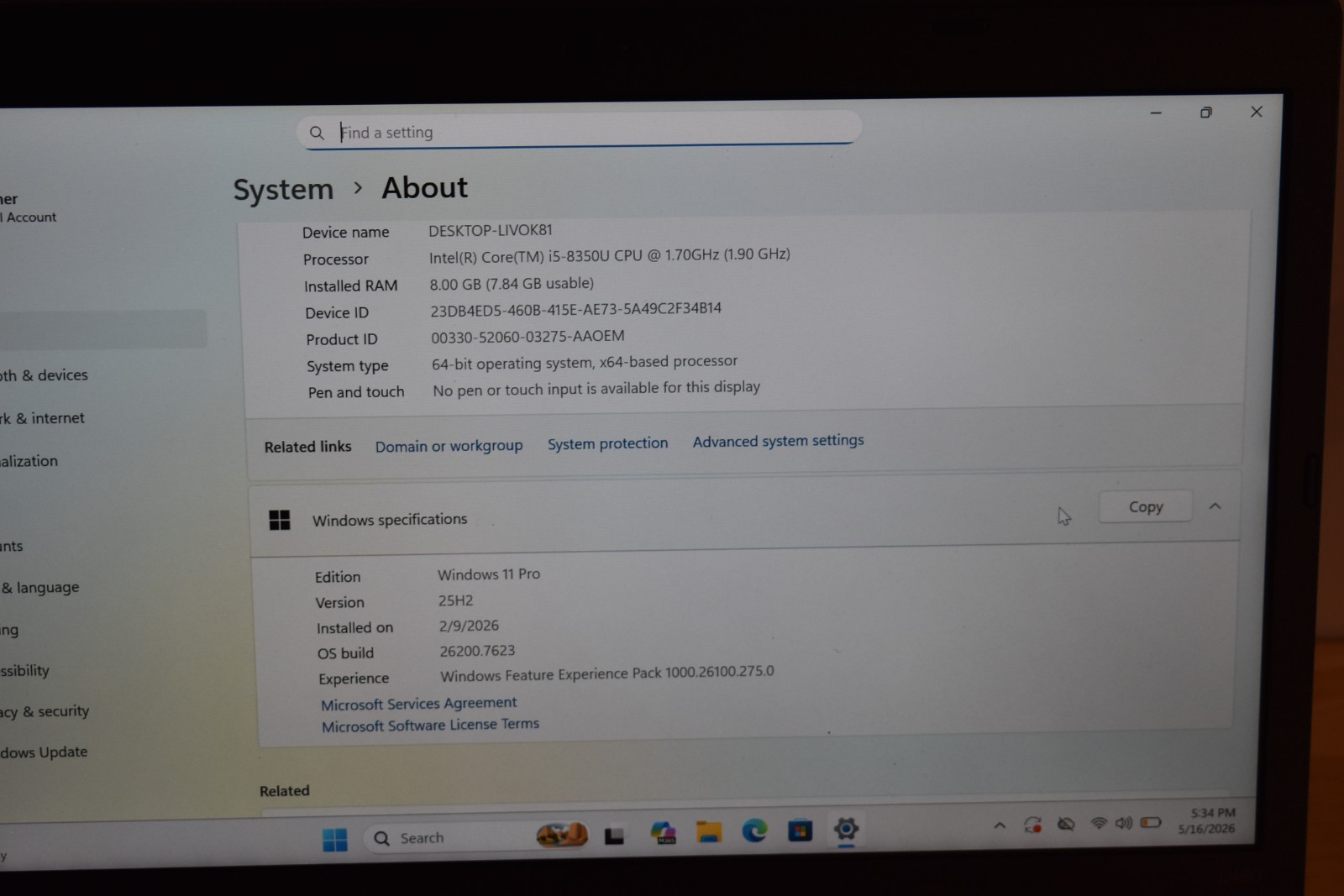Open System protection link
Screen dimensions: 1344x896
[607, 443]
